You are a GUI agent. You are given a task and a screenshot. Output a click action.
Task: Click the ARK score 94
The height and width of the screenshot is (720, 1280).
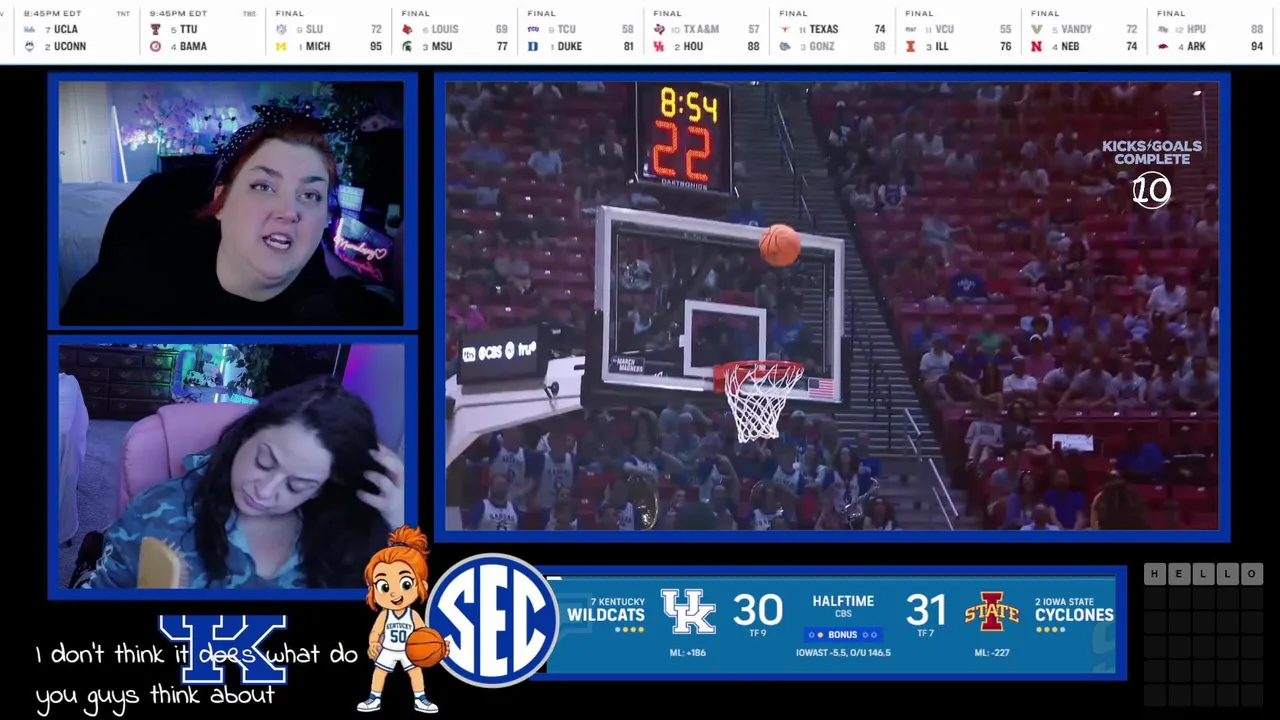1257,47
